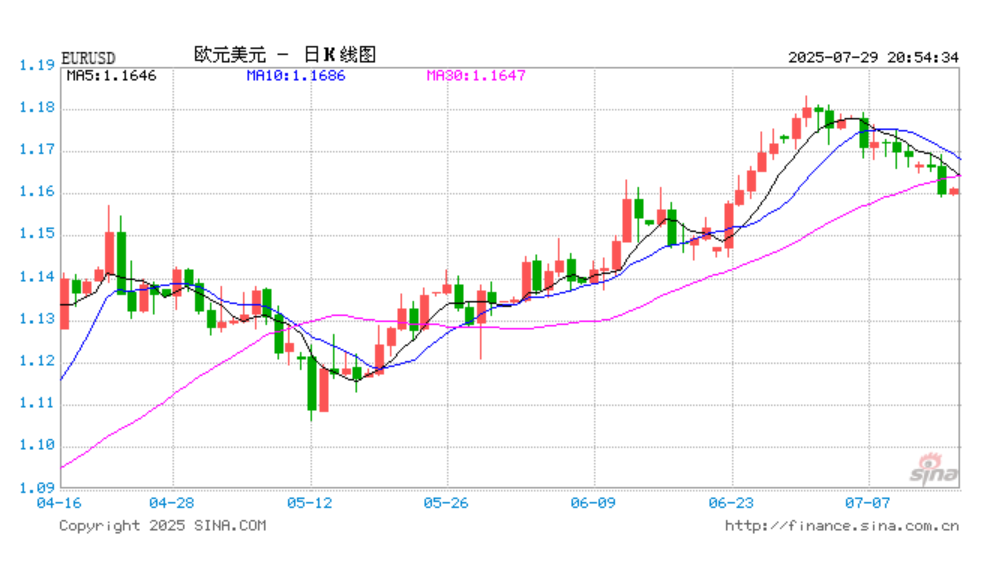Open the finance.sina.com.cn link
This screenshot has height=564, width=996.
pyautogui.click(x=841, y=525)
